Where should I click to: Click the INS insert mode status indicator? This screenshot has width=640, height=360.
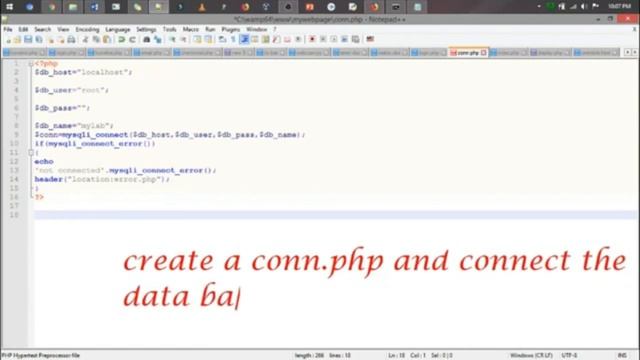622,356
